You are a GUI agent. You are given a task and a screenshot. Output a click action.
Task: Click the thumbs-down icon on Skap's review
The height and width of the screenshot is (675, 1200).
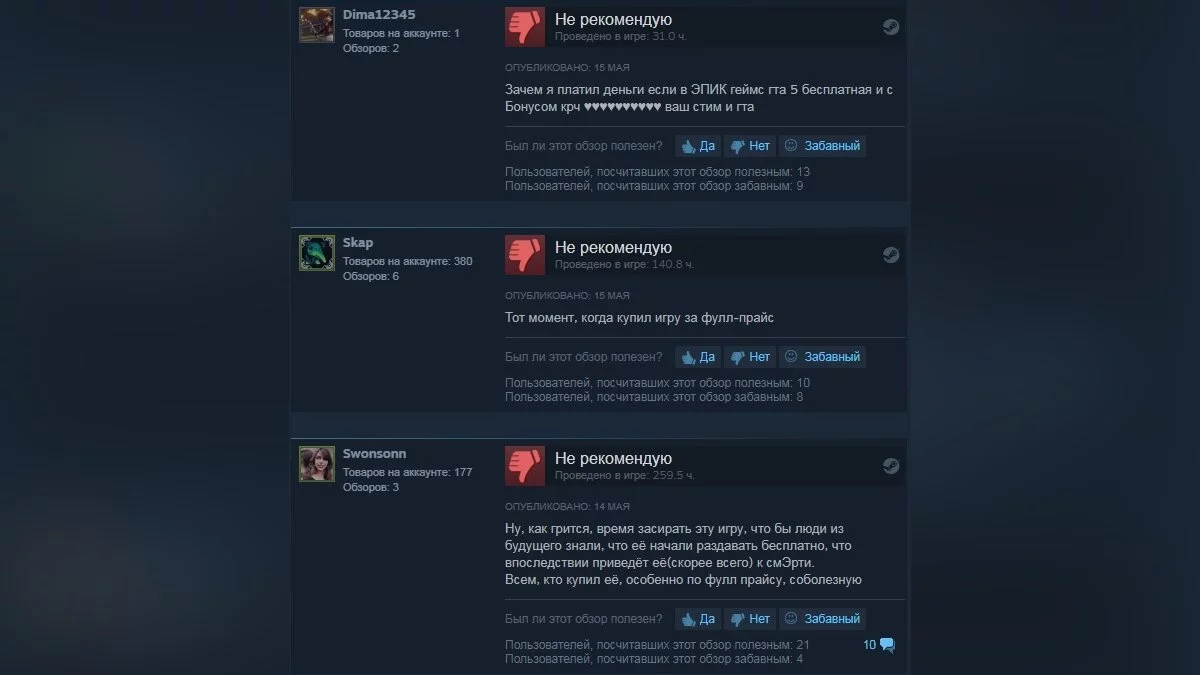coord(525,255)
